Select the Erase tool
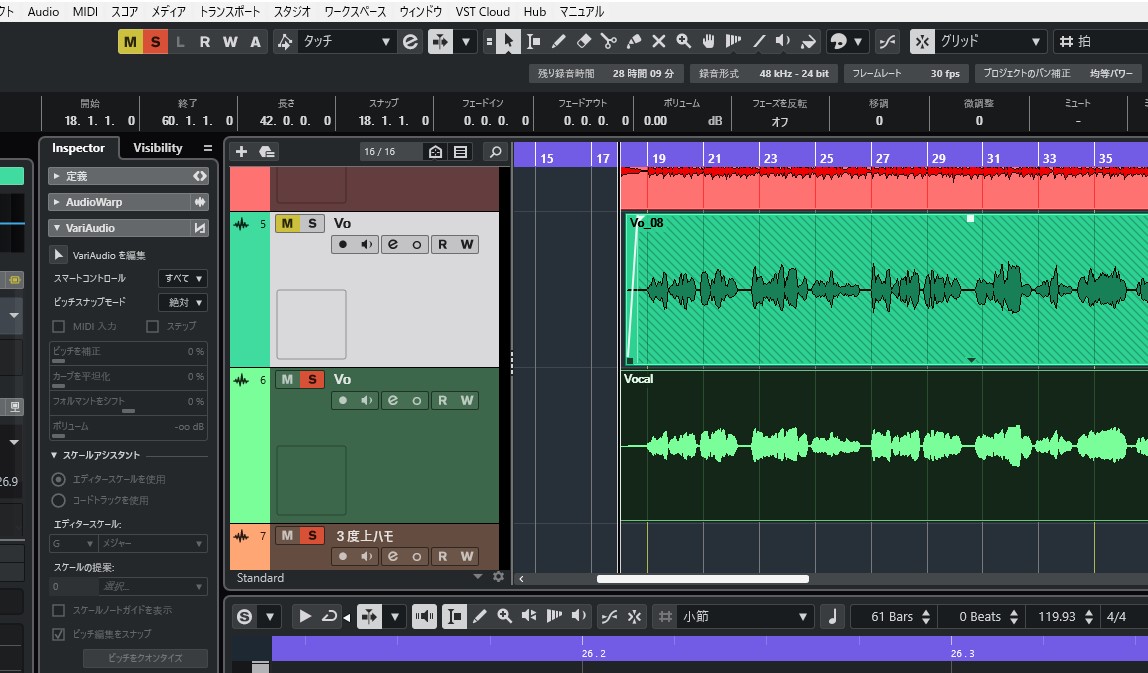Image resolution: width=1148 pixels, height=673 pixels. coord(584,42)
